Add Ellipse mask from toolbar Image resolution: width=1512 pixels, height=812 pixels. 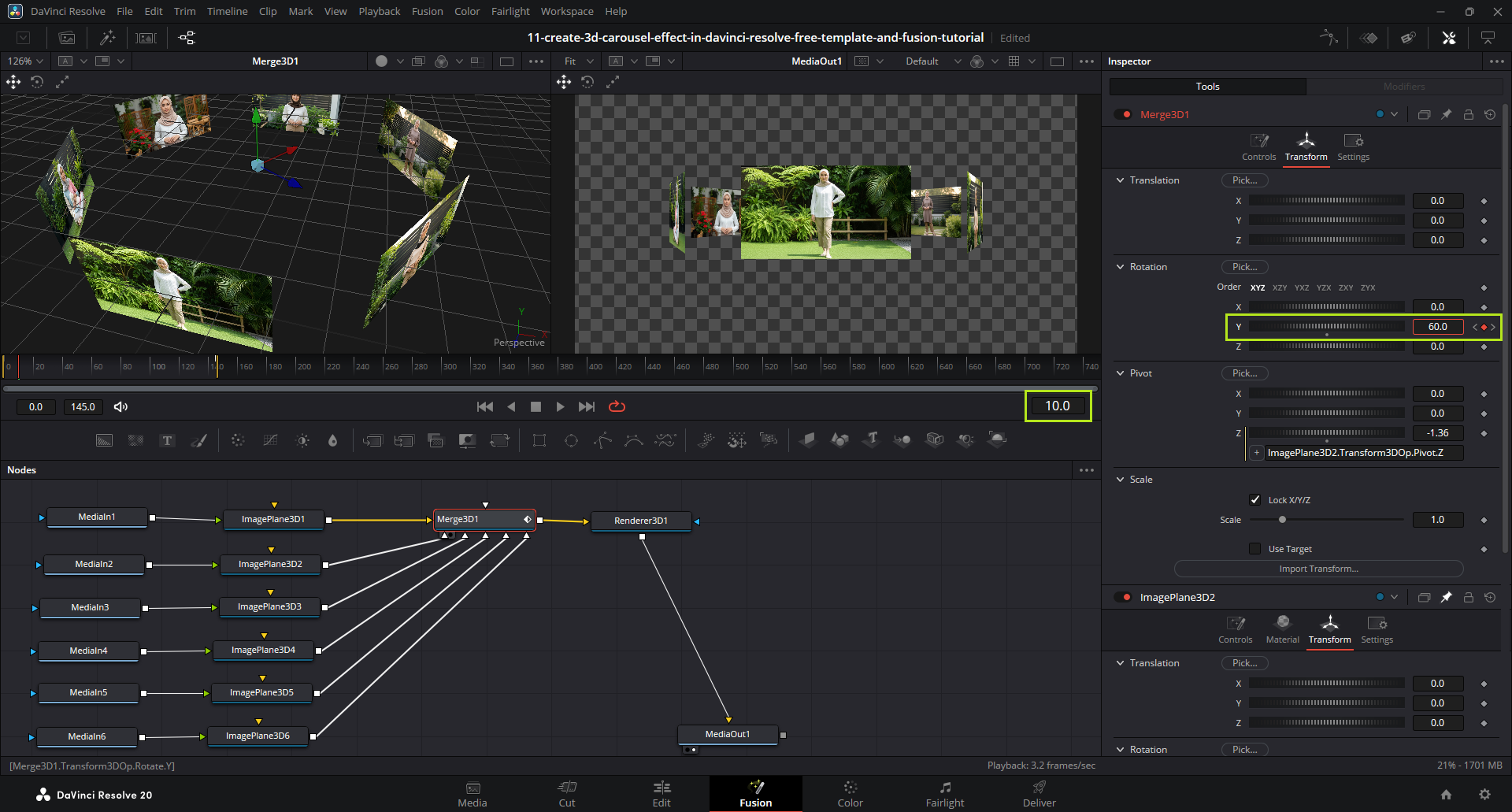(571, 441)
